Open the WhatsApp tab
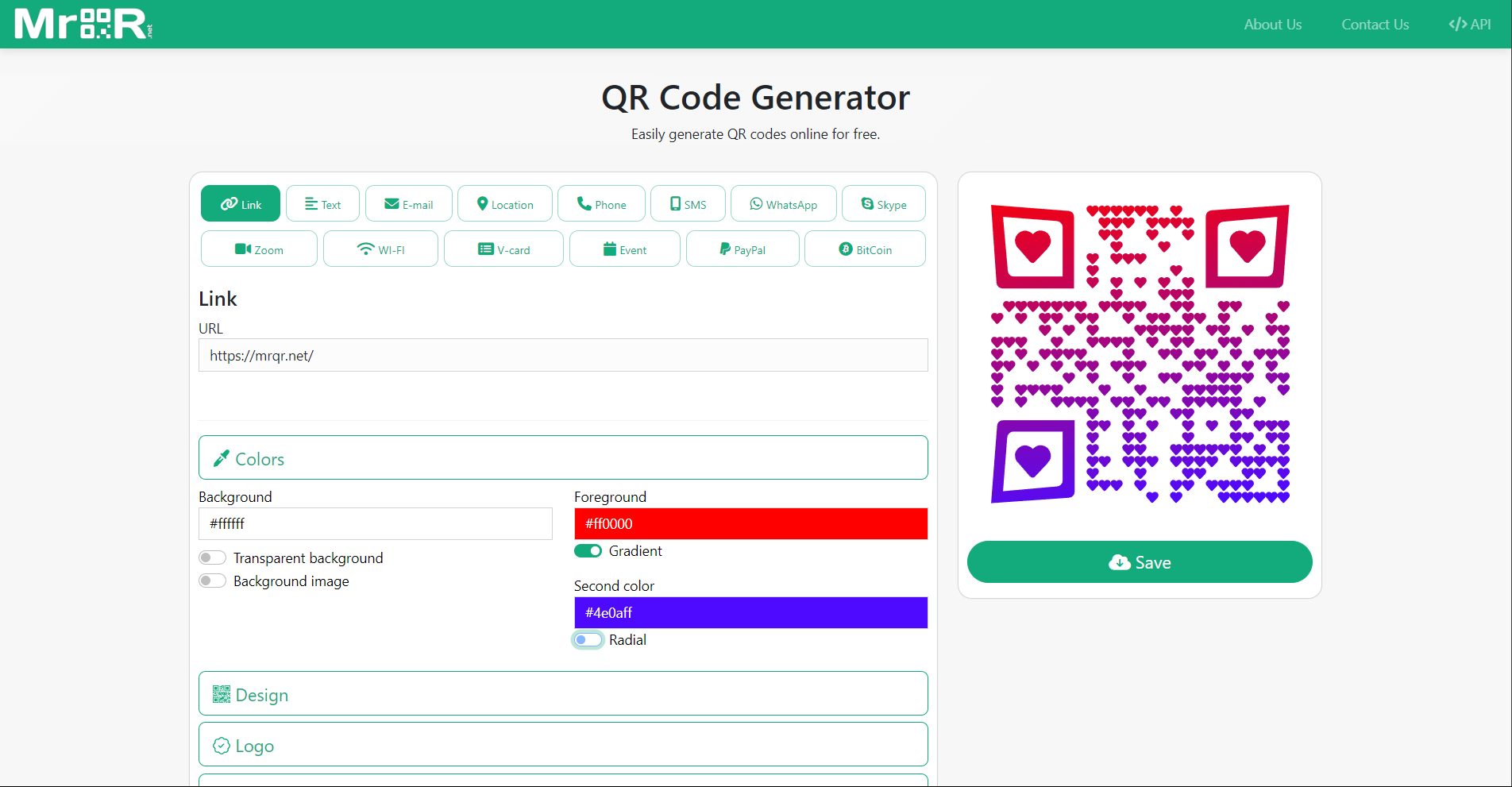Screen dimensions: 1512x787 784,203
